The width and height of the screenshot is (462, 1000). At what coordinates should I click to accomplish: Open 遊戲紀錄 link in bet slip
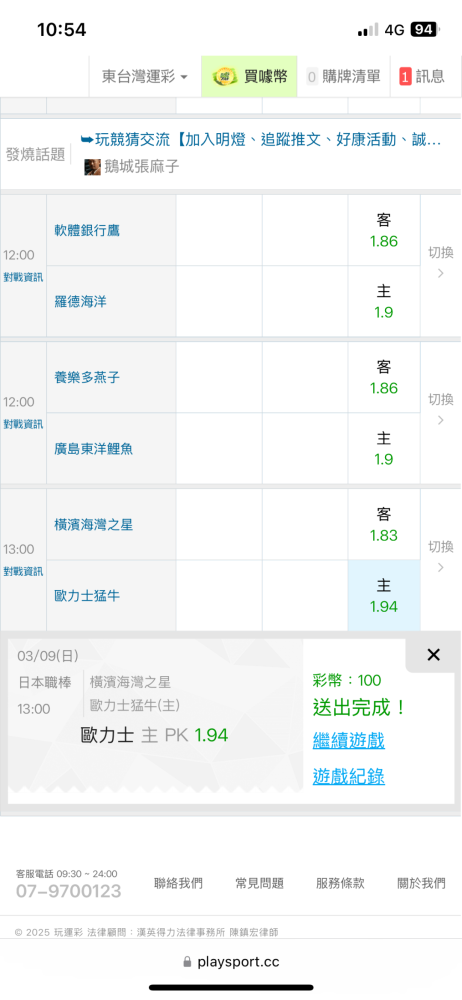(x=348, y=776)
